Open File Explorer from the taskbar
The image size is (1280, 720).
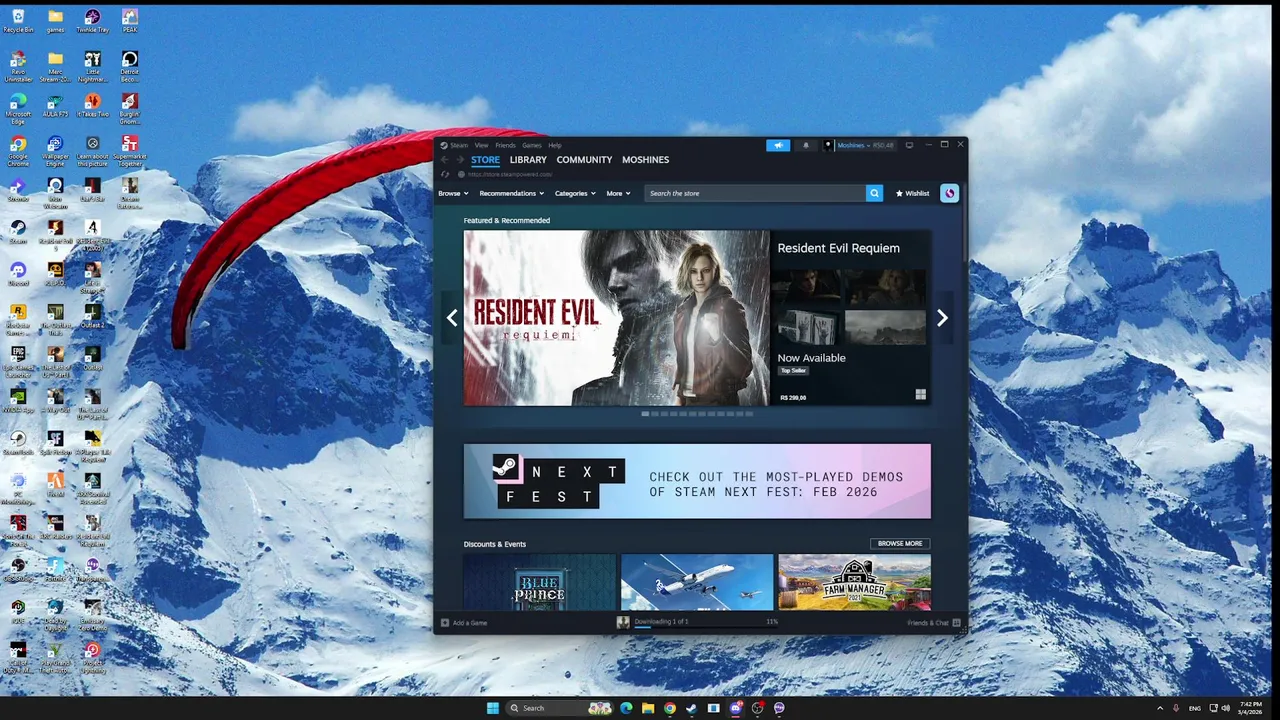tap(648, 708)
